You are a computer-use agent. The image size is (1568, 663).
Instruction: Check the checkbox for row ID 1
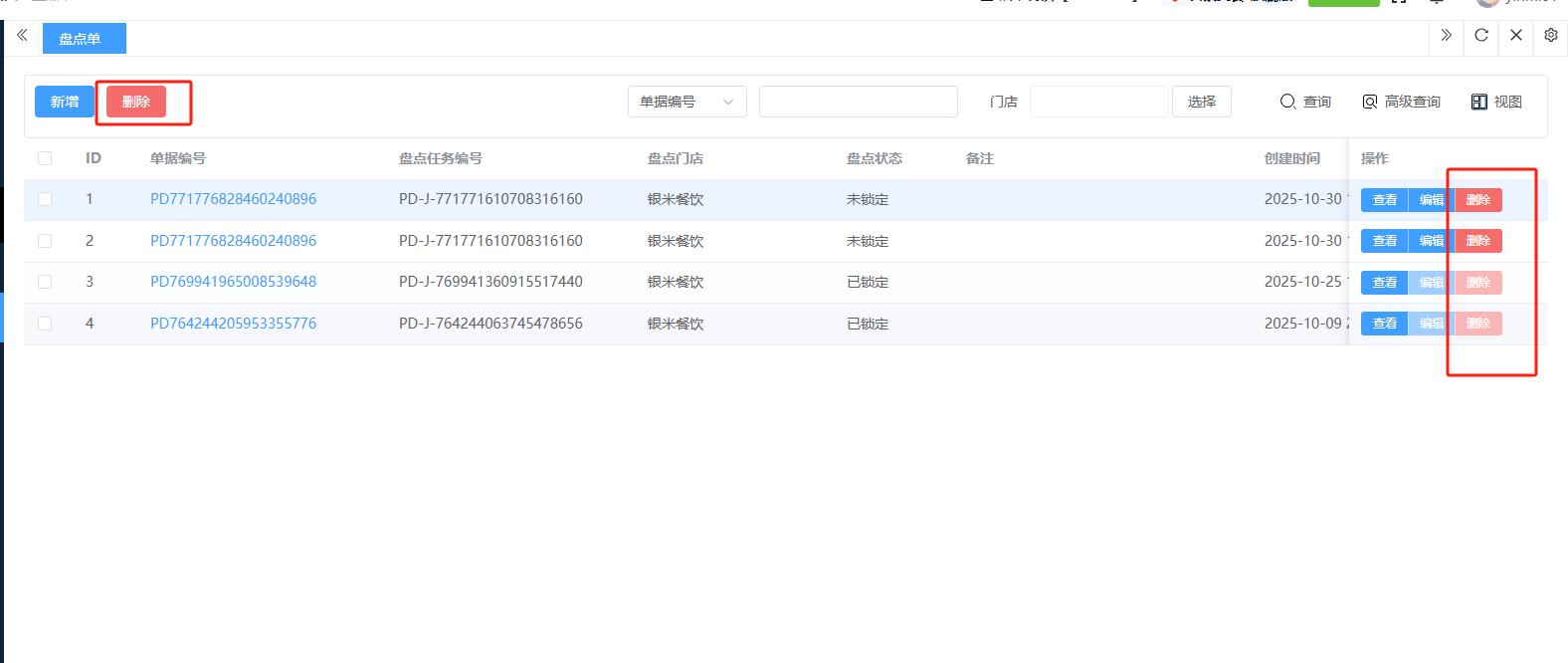click(x=45, y=199)
